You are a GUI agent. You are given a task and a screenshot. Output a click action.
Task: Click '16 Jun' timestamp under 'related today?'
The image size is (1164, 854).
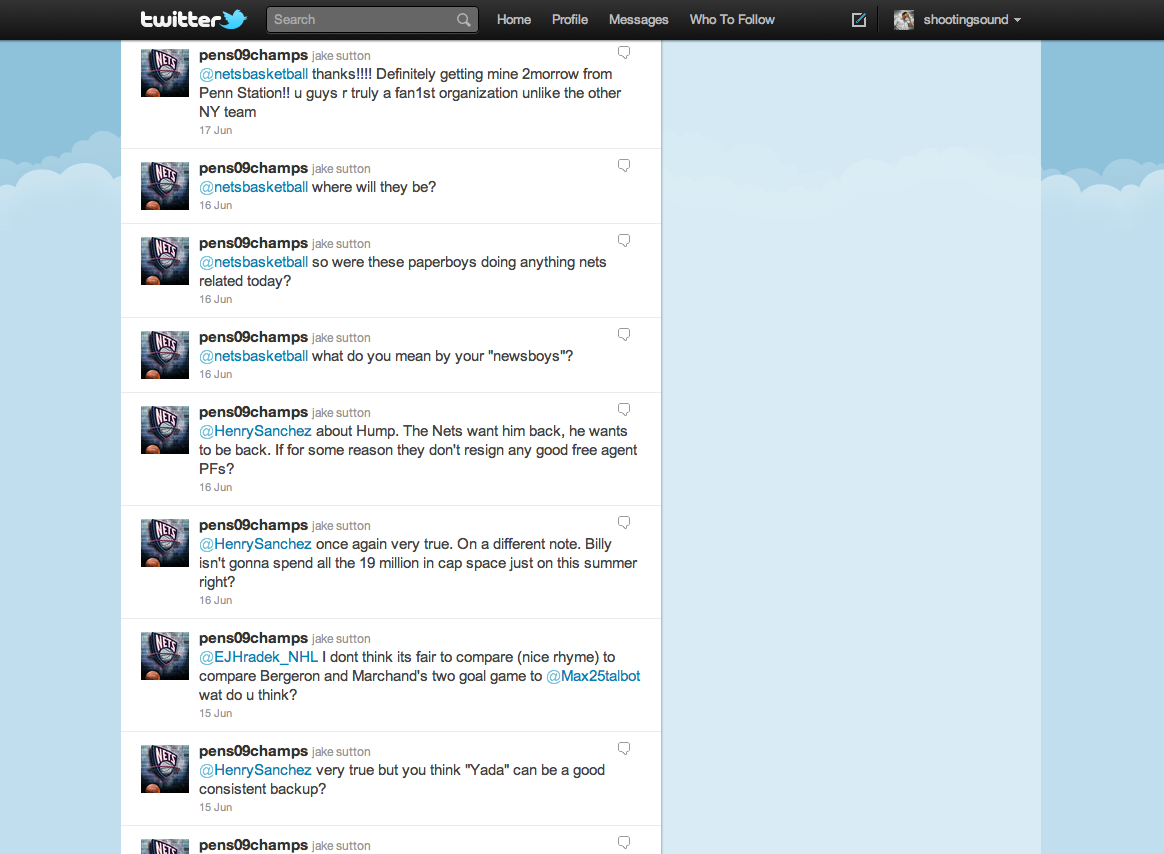coord(215,299)
